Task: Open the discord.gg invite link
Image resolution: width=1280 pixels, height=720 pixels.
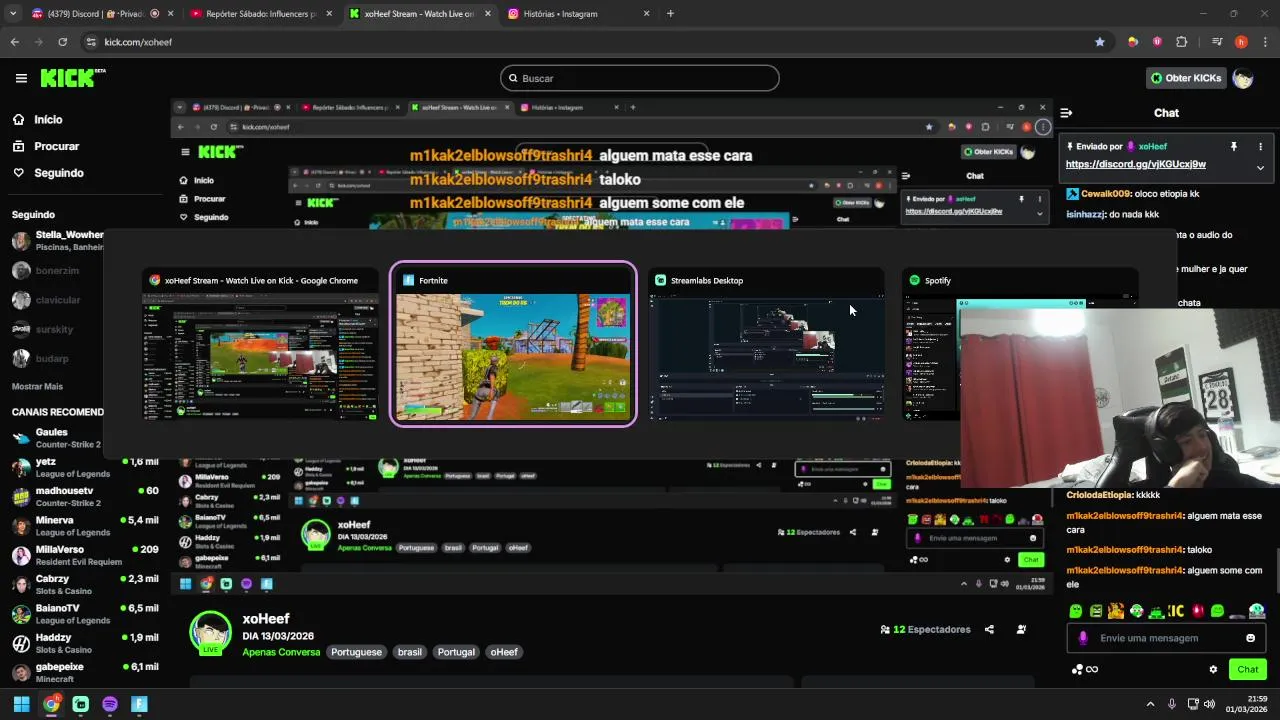Action: [1135, 164]
